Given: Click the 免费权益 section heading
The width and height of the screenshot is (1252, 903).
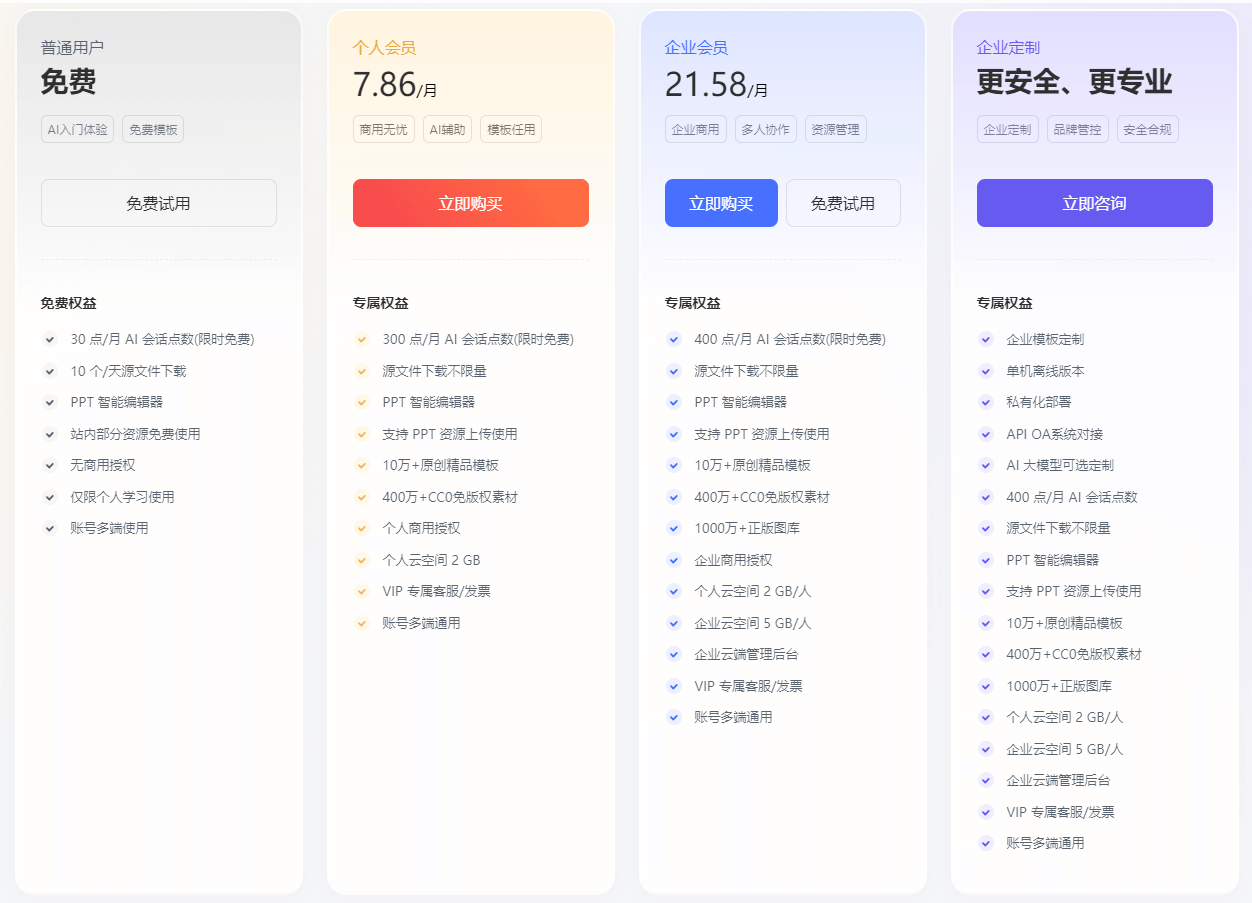Looking at the screenshot, I should pyautogui.click(x=69, y=303).
